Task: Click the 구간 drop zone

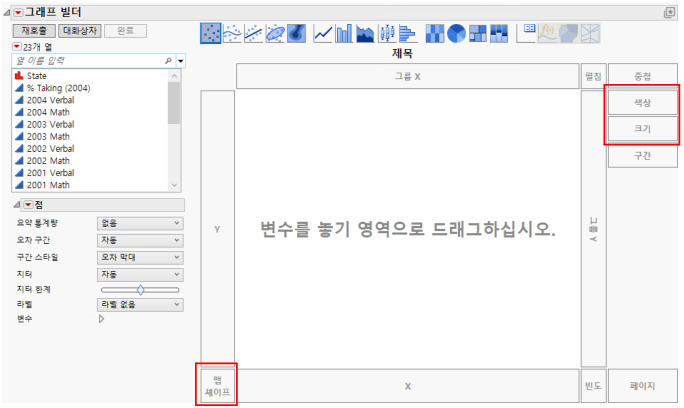Action: [x=643, y=155]
